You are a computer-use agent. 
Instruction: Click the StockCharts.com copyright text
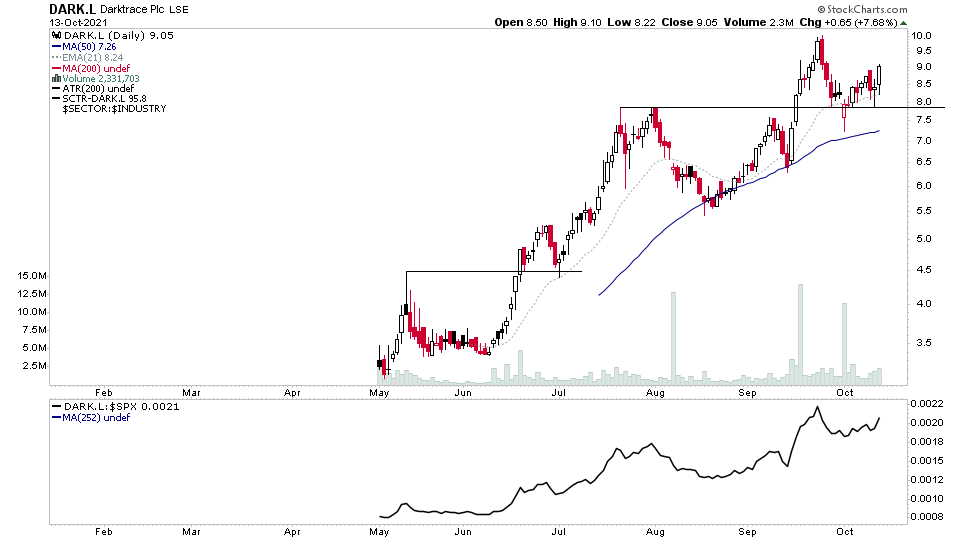(862, 9)
